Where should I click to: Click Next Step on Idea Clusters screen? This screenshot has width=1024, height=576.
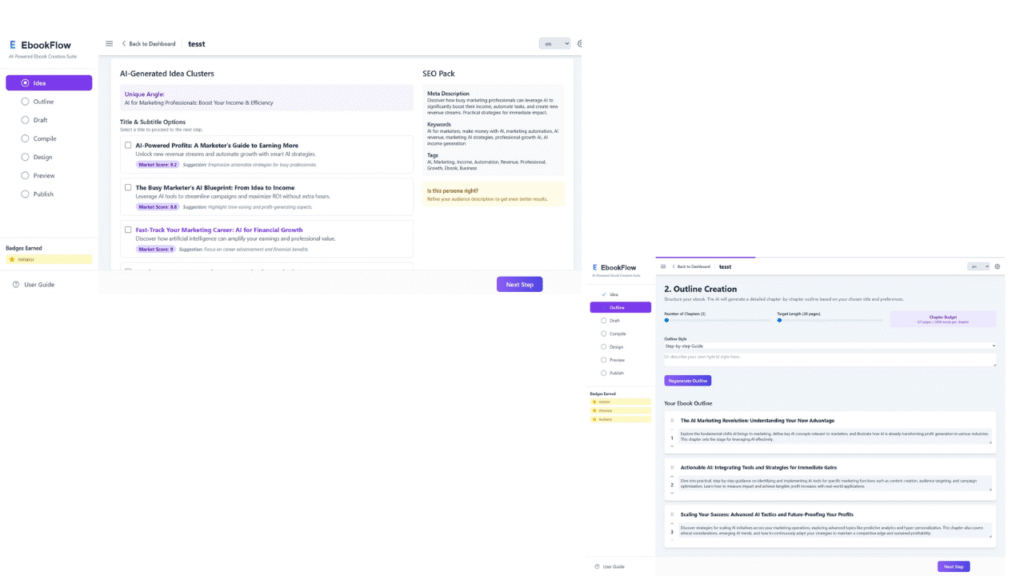coord(519,284)
